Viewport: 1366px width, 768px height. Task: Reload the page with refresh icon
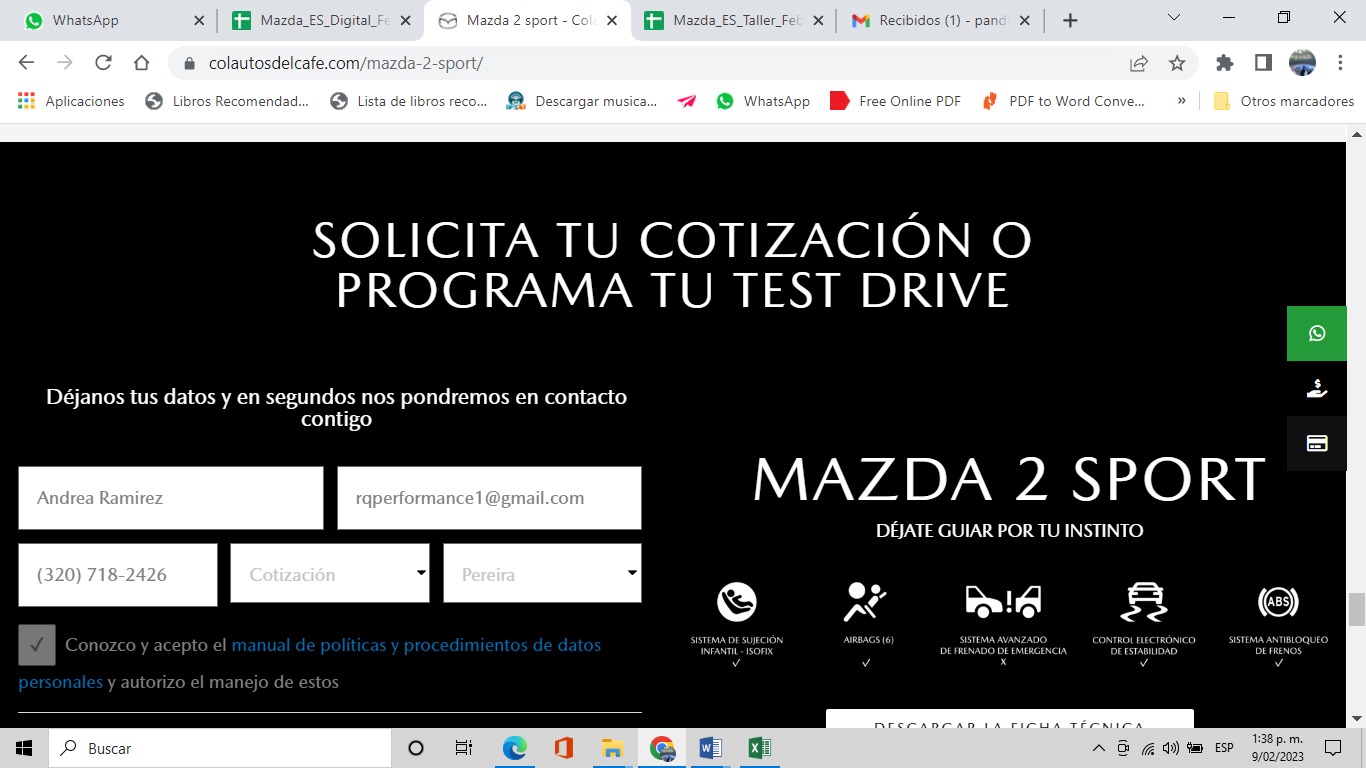click(103, 63)
